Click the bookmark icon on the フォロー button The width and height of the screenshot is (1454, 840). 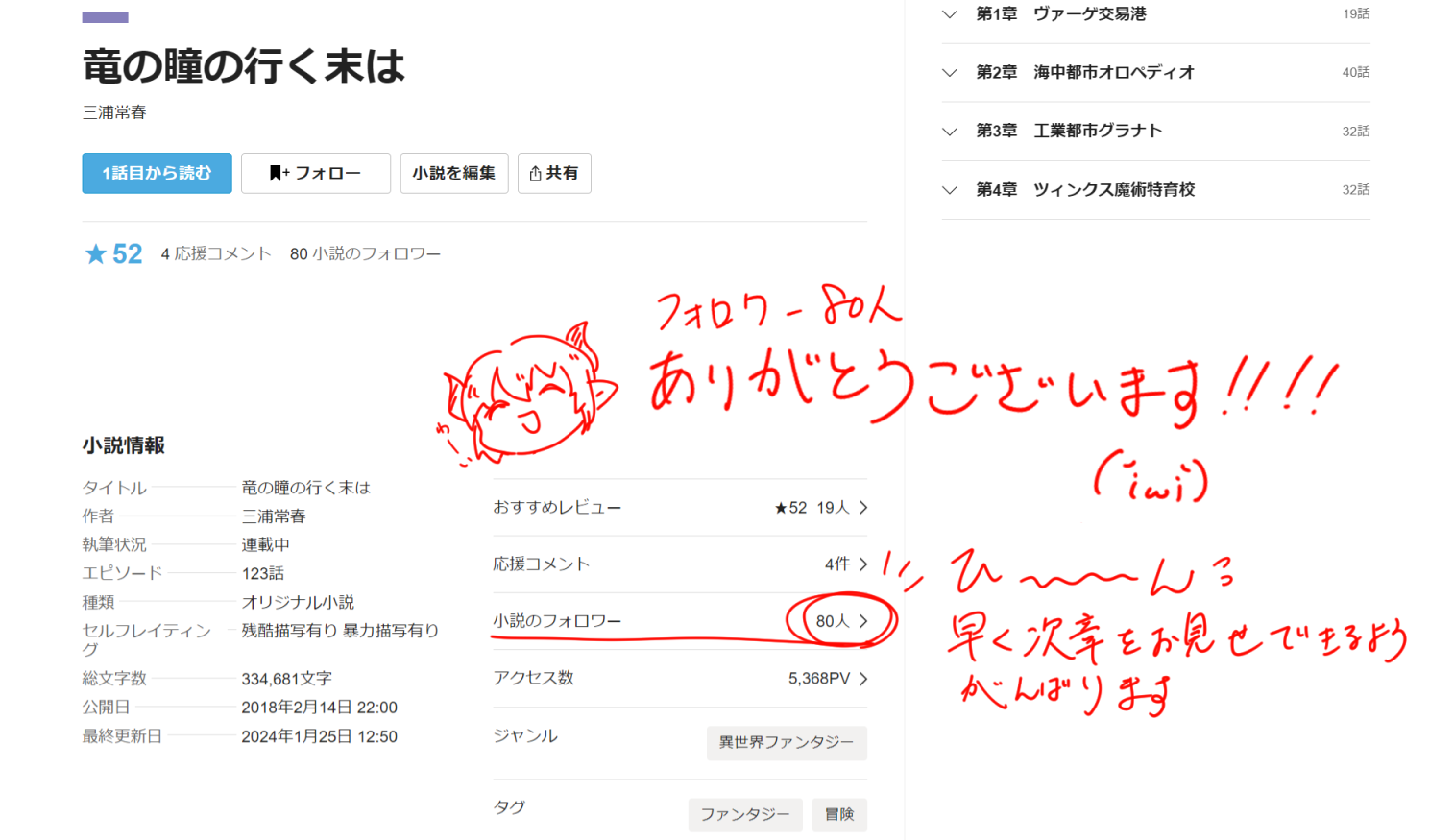pyautogui.click(x=276, y=173)
